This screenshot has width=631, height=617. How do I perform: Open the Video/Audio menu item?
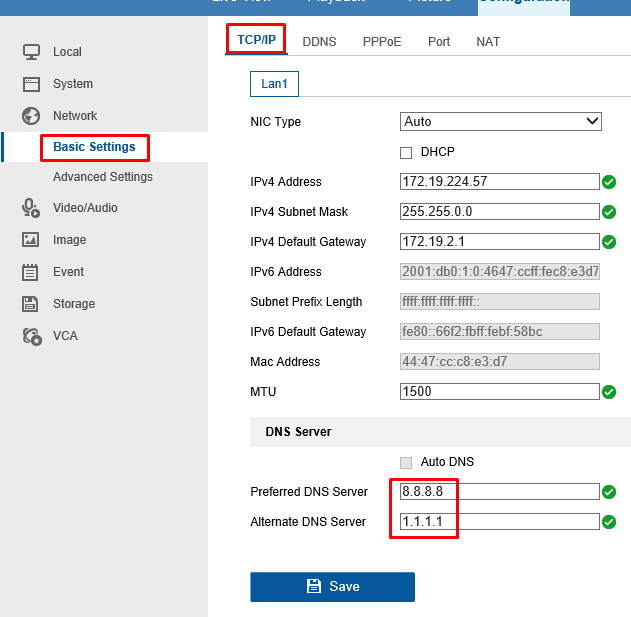coord(85,208)
